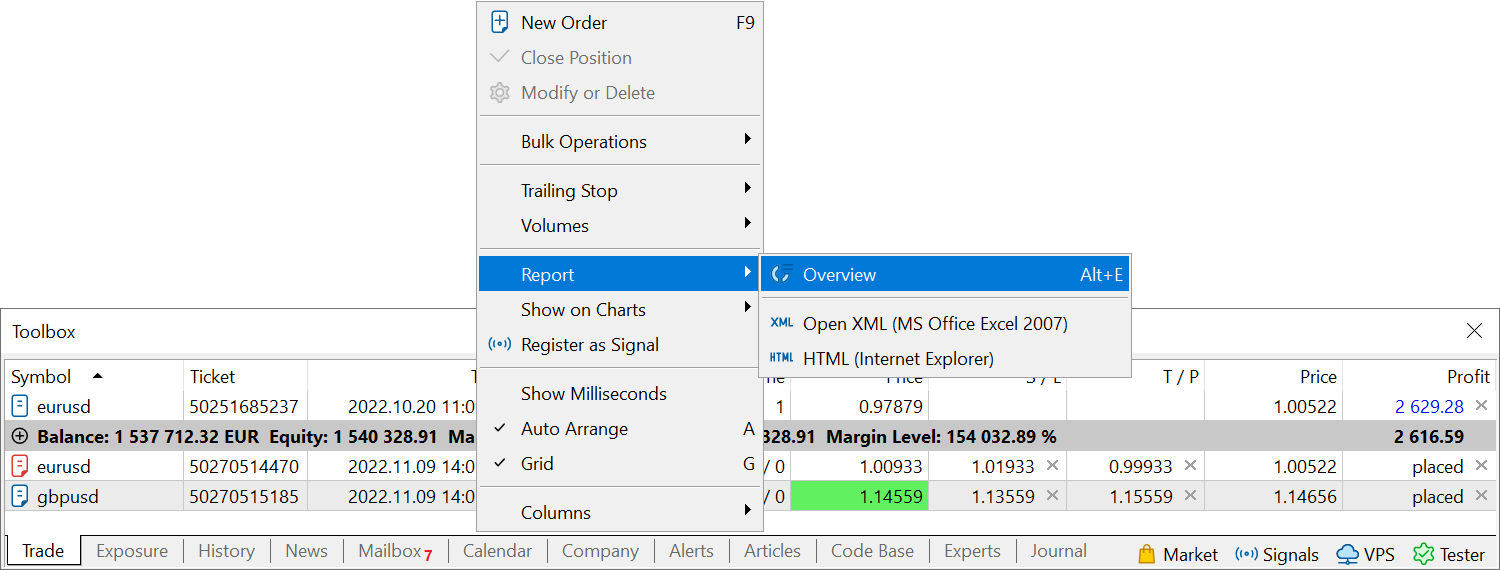Switch to the Alerts tab

tap(691, 551)
